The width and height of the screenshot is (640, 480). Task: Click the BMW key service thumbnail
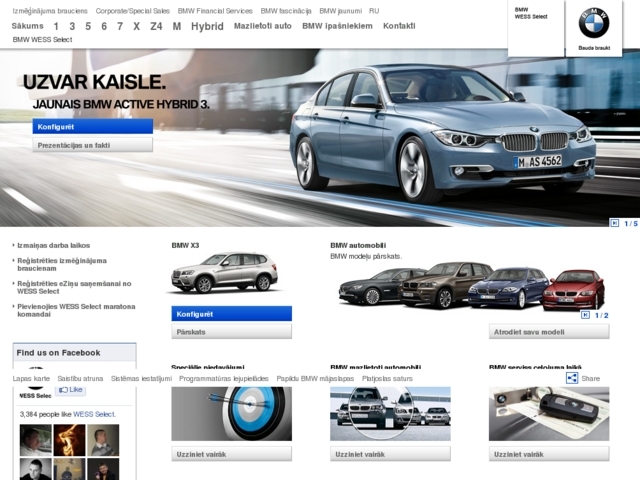coord(549,413)
